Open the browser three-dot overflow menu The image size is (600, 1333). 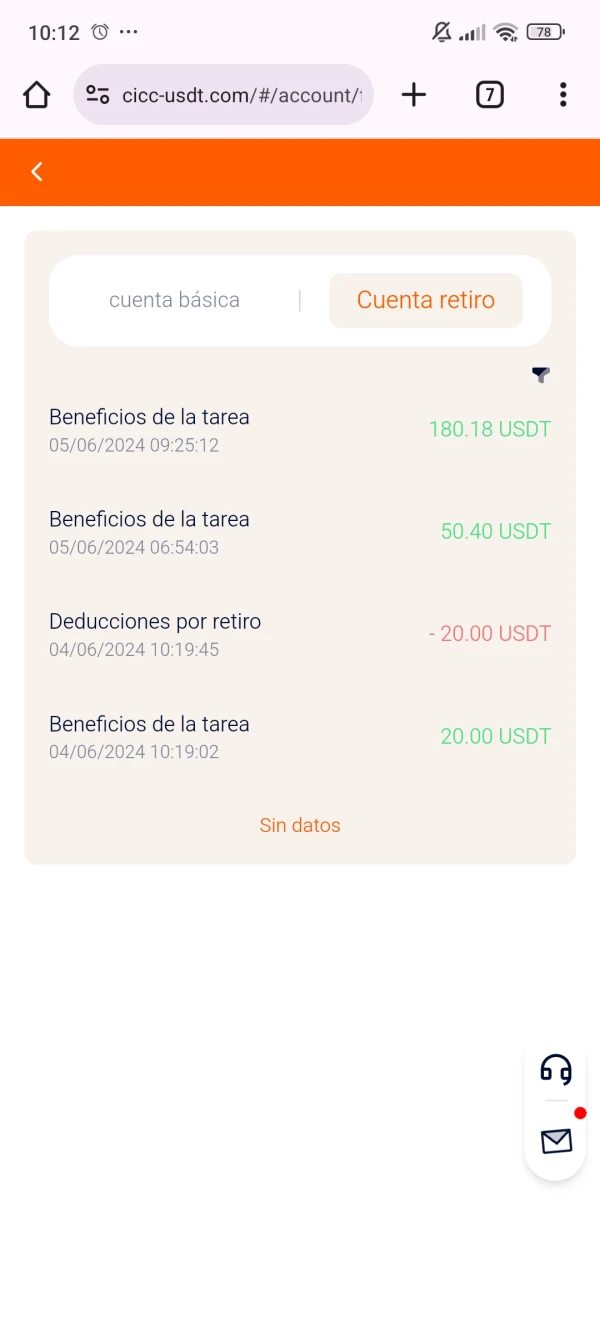[563, 95]
